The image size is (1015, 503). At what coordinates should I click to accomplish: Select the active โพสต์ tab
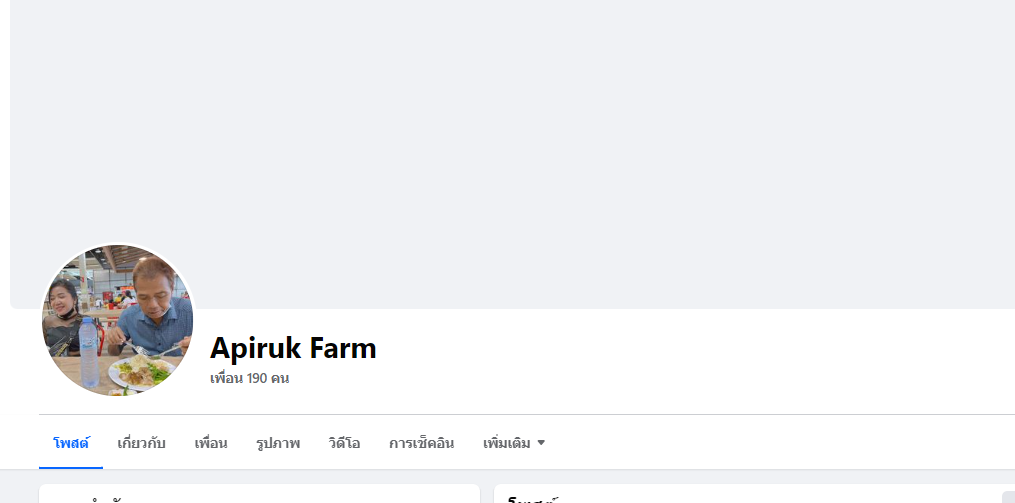[71, 443]
